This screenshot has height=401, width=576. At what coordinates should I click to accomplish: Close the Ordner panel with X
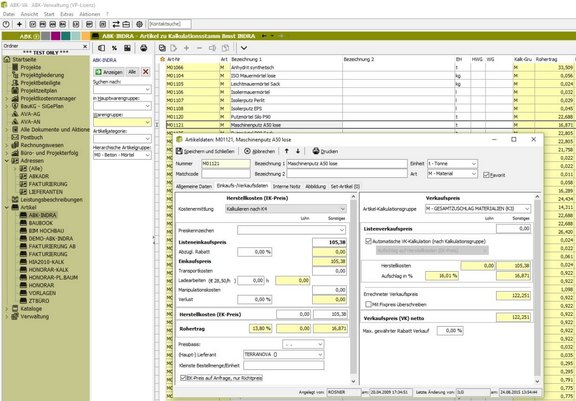point(85,46)
